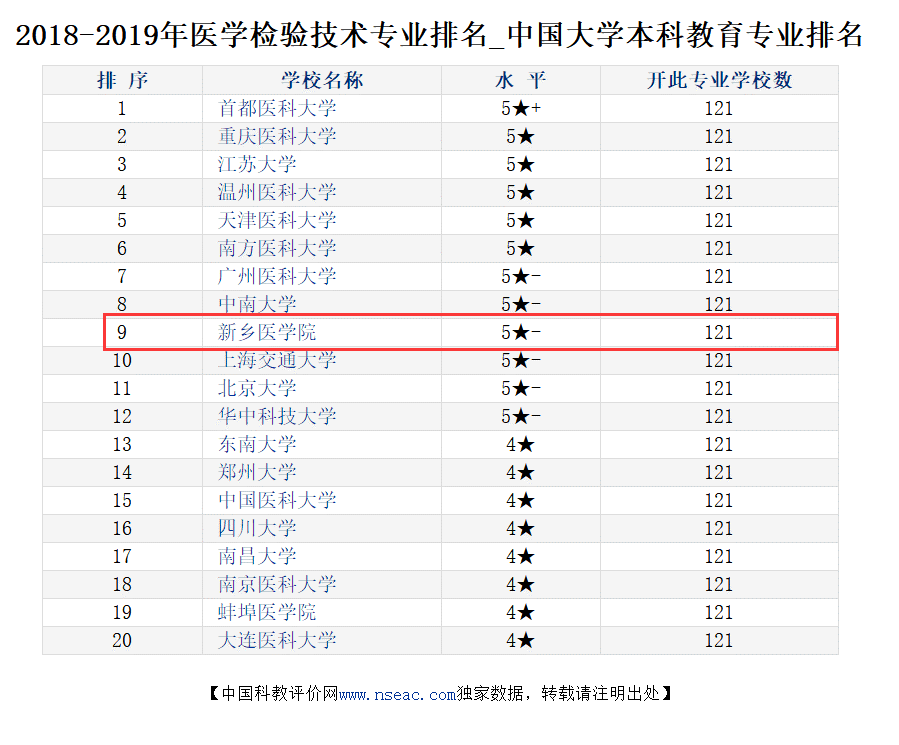Click the 4★ rating of 东南大学
This screenshot has width=899, height=745.
521,444
